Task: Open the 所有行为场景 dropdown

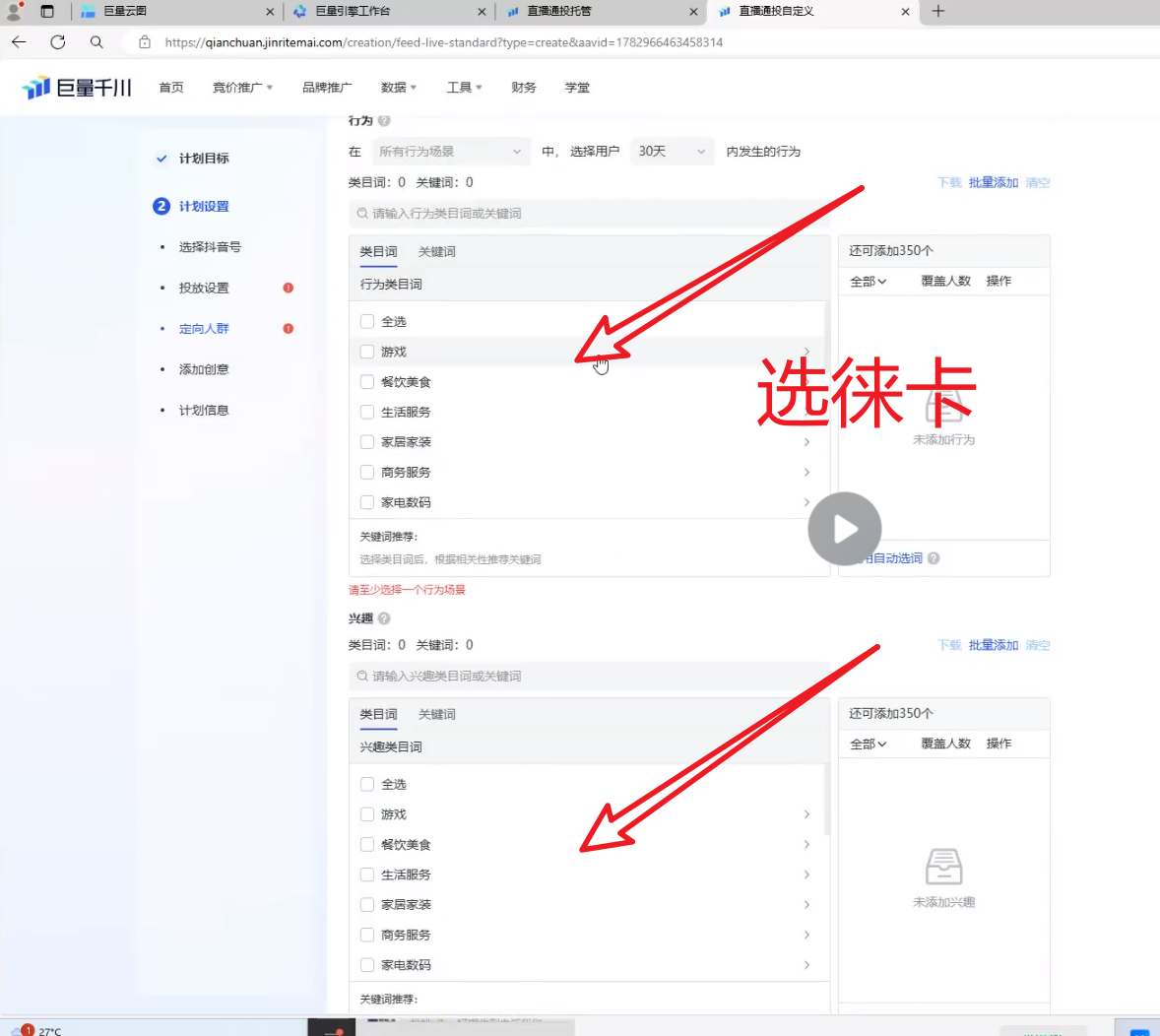Action: pyautogui.click(x=450, y=152)
